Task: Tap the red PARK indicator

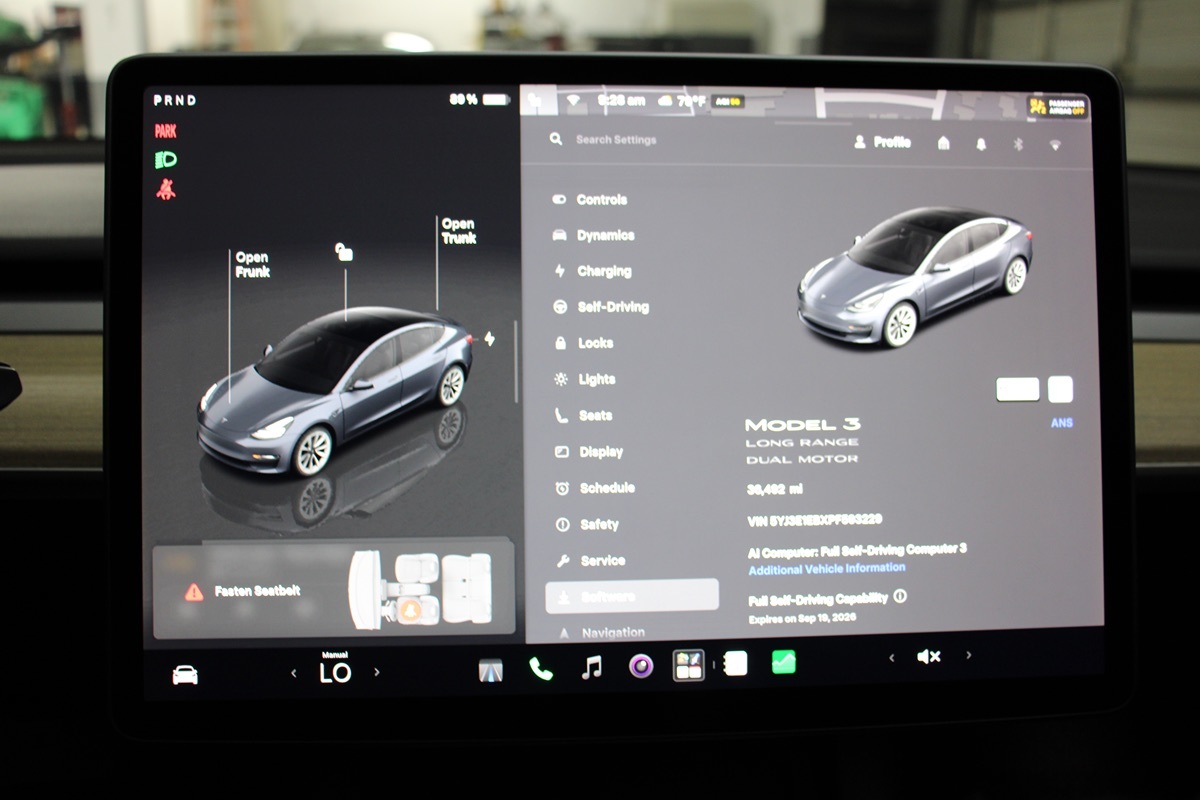Action: 165,131
